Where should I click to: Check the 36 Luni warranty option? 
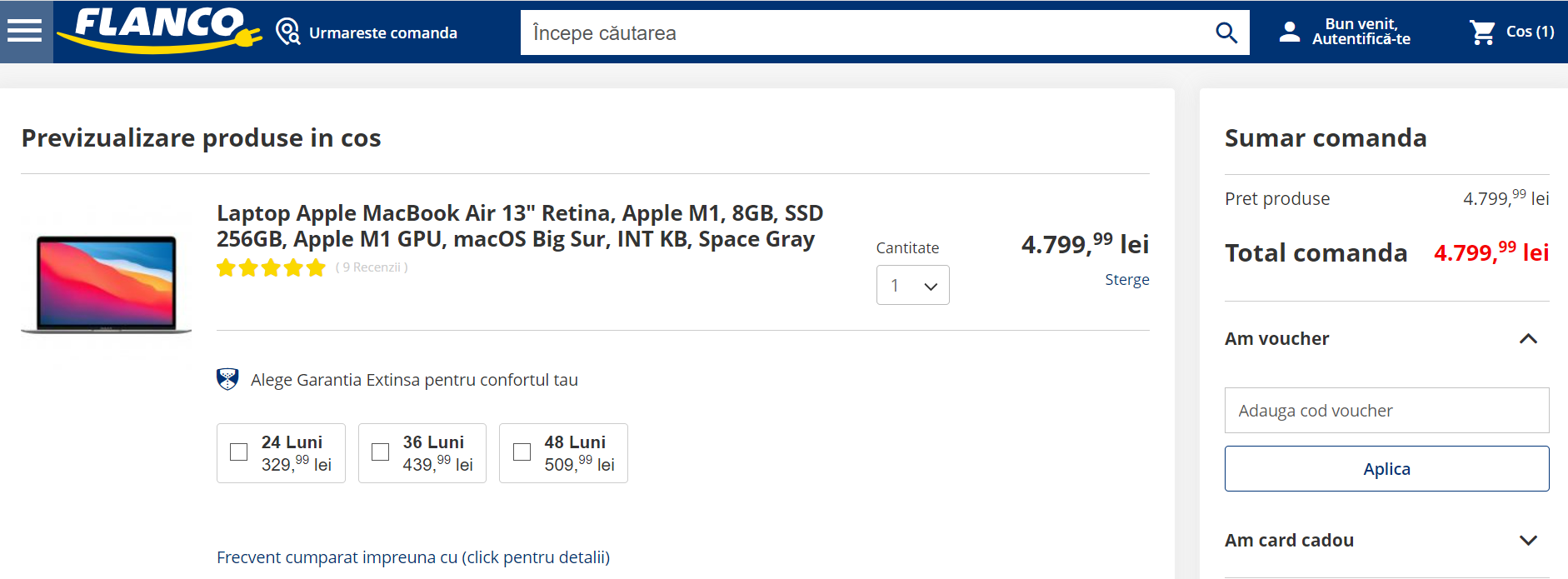(381, 452)
